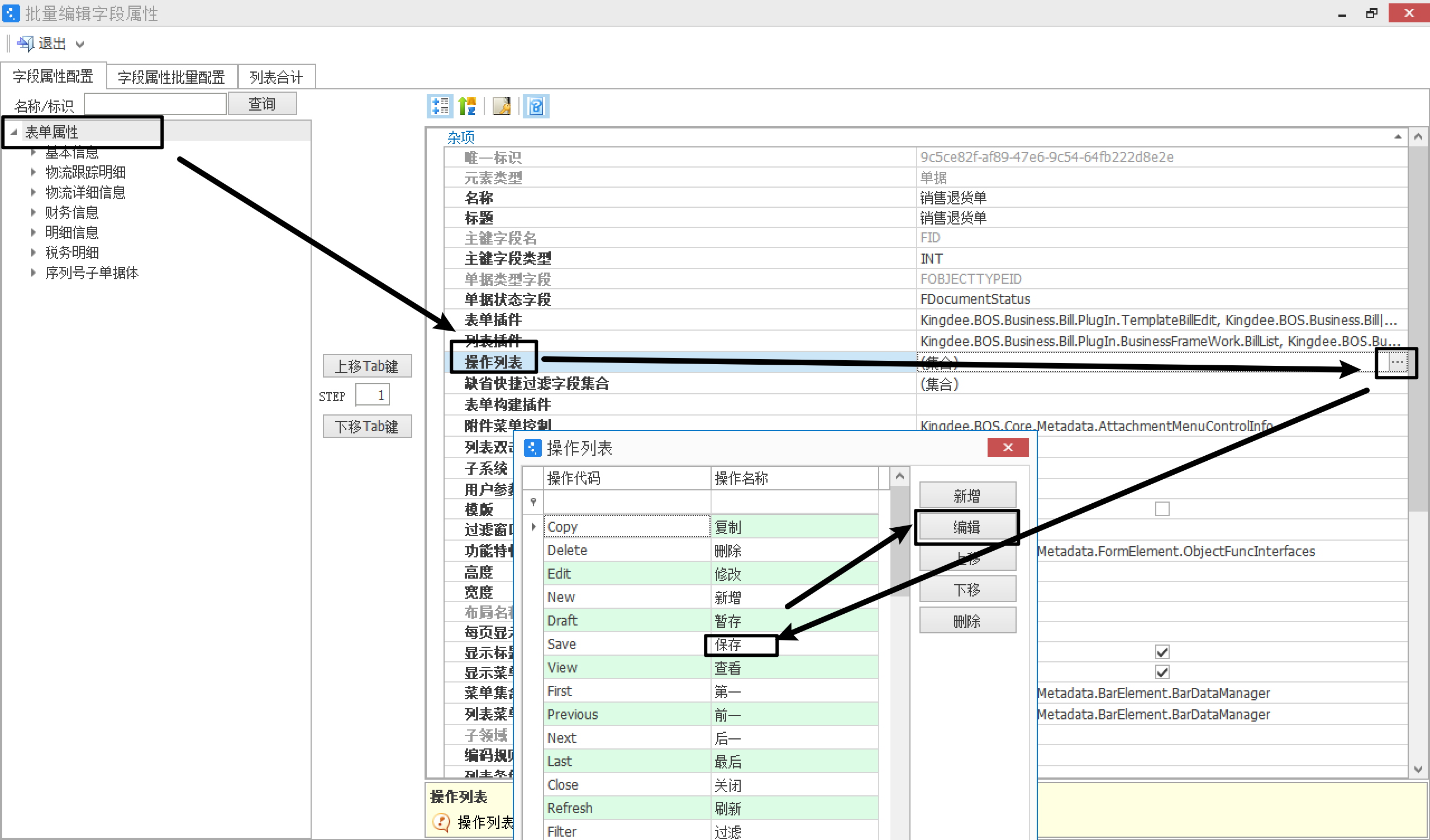
Task: Select the View operation row
Action: point(711,668)
